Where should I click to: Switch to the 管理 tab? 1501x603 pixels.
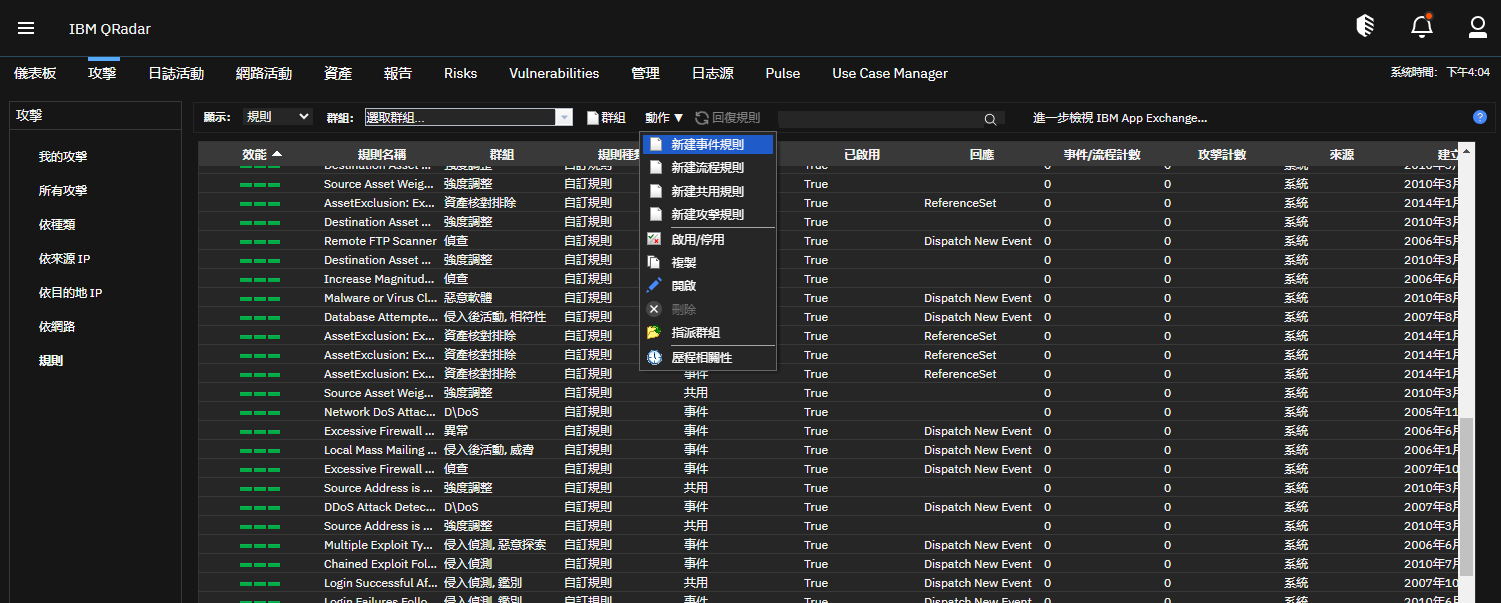pos(646,73)
